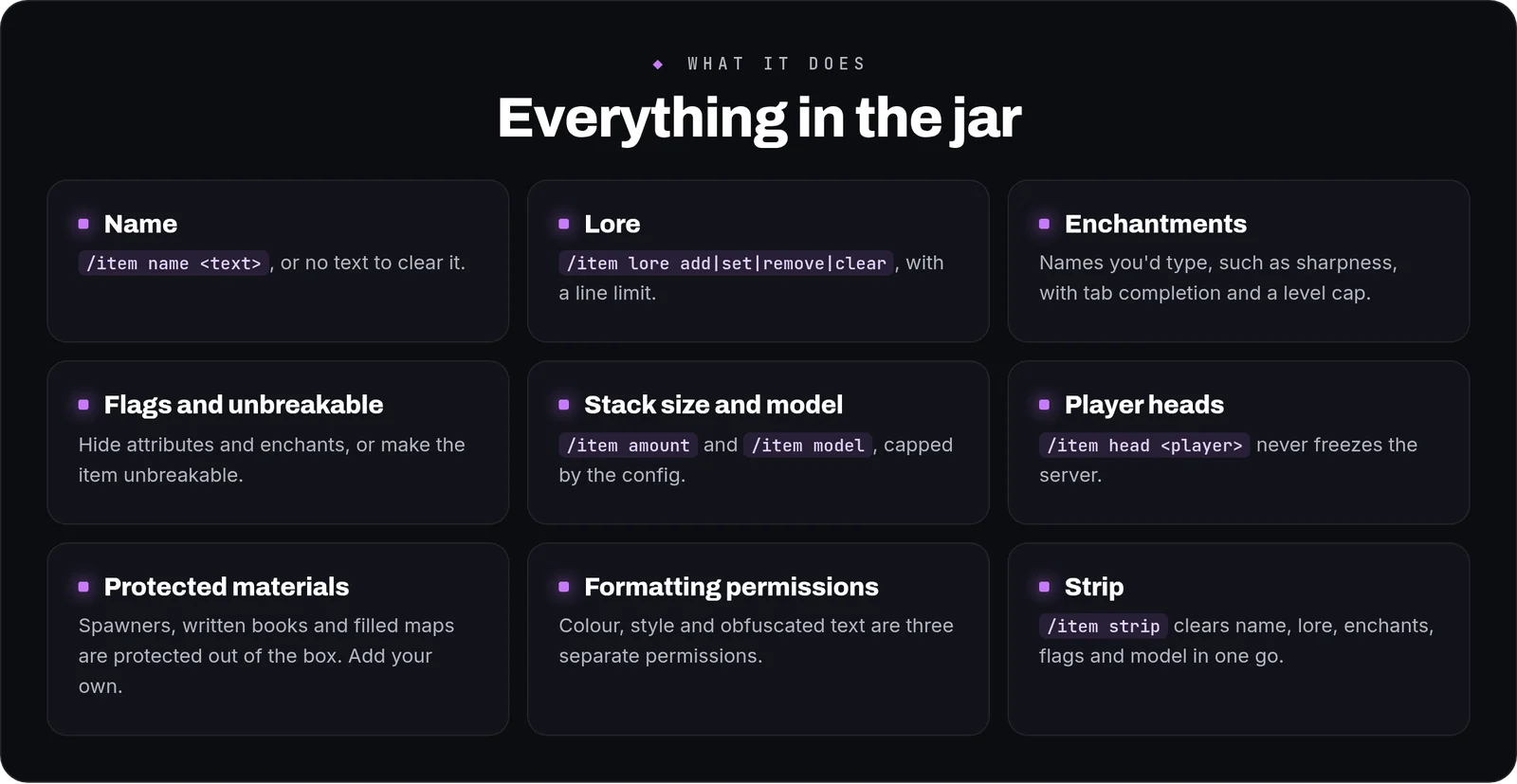Click the purple bullet next to Lore
The width and height of the screenshot is (1517, 784).
click(564, 224)
